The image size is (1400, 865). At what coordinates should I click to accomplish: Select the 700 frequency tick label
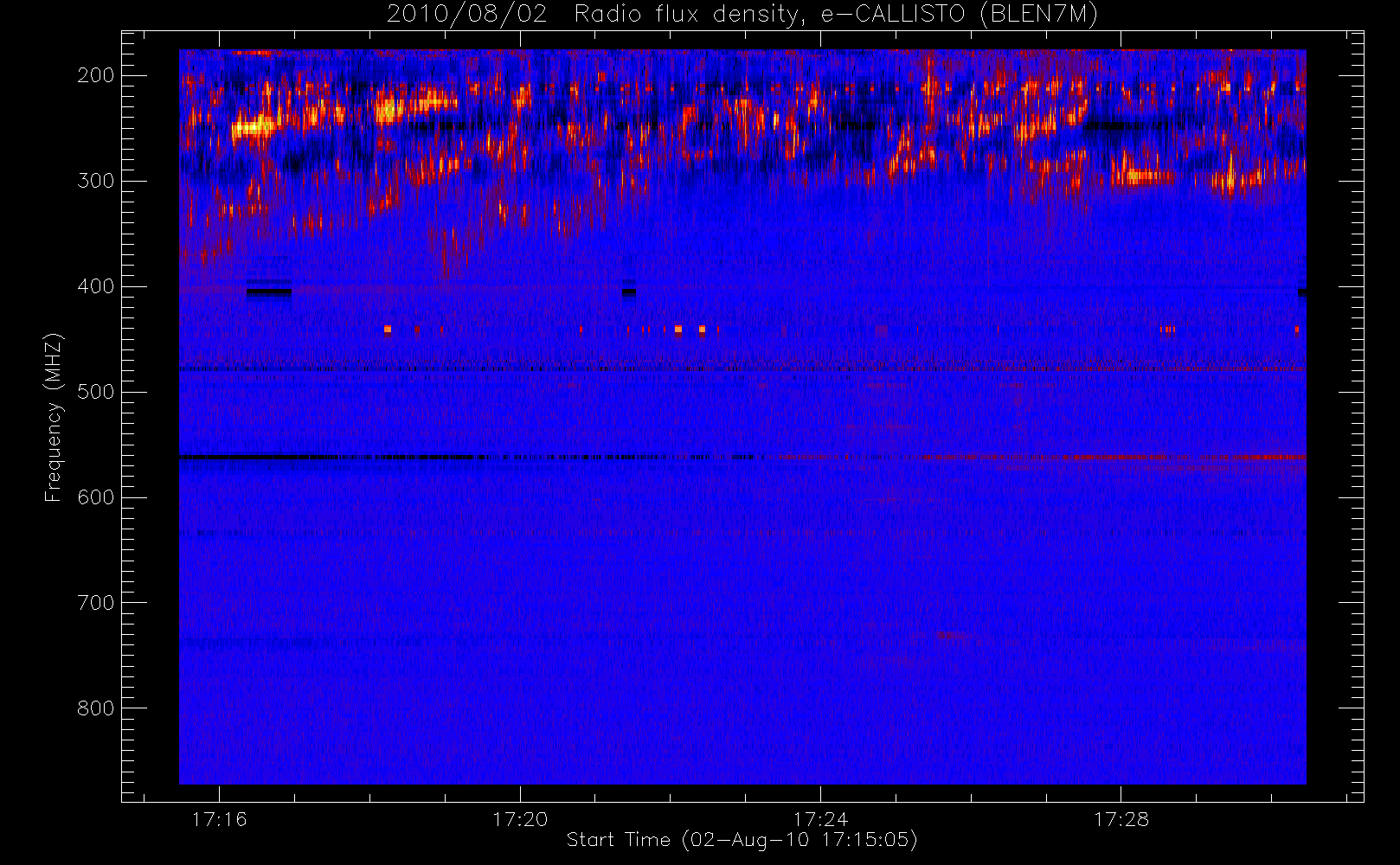coord(96,603)
